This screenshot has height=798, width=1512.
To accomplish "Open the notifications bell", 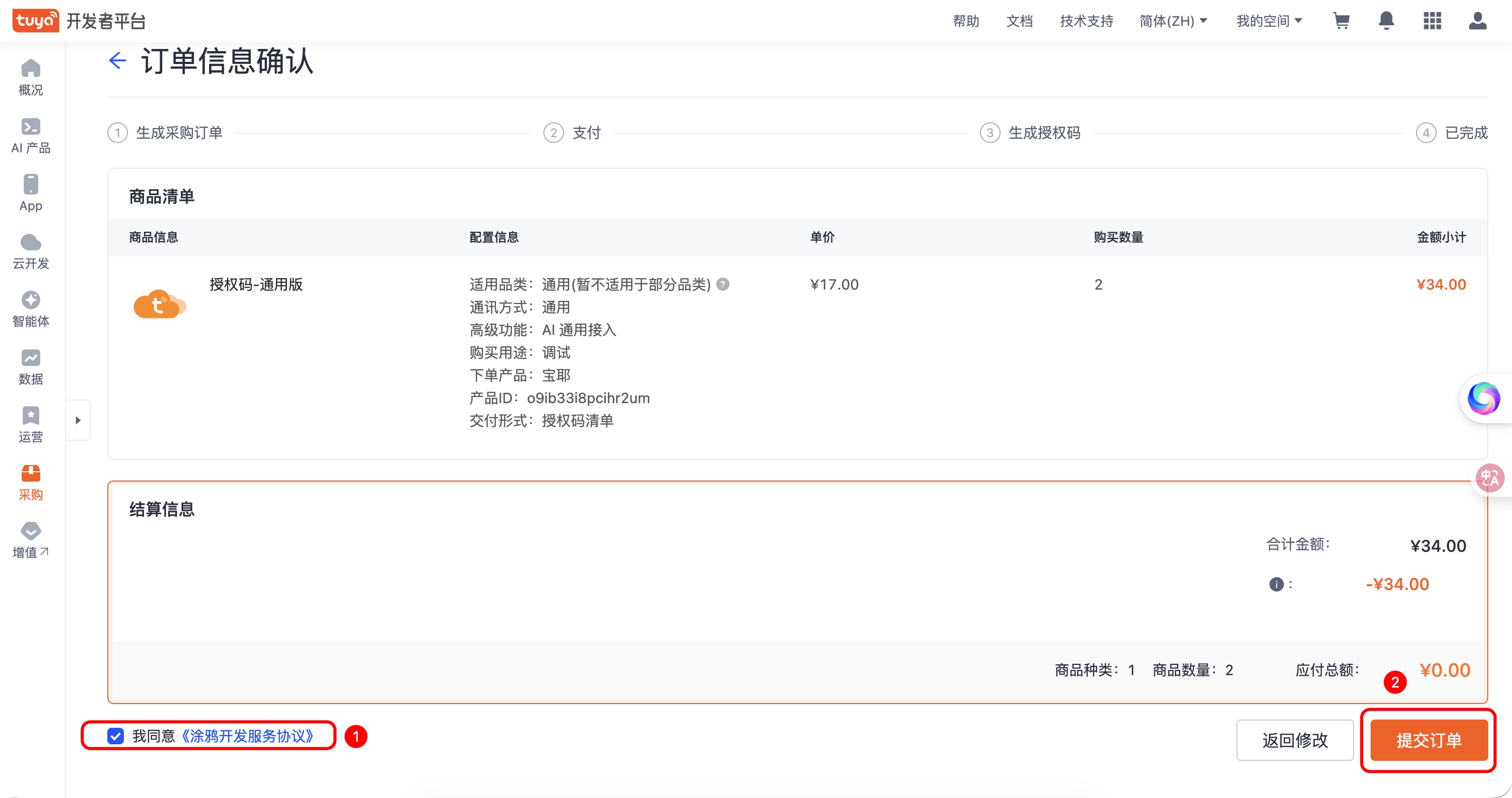I will click(1387, 21).
